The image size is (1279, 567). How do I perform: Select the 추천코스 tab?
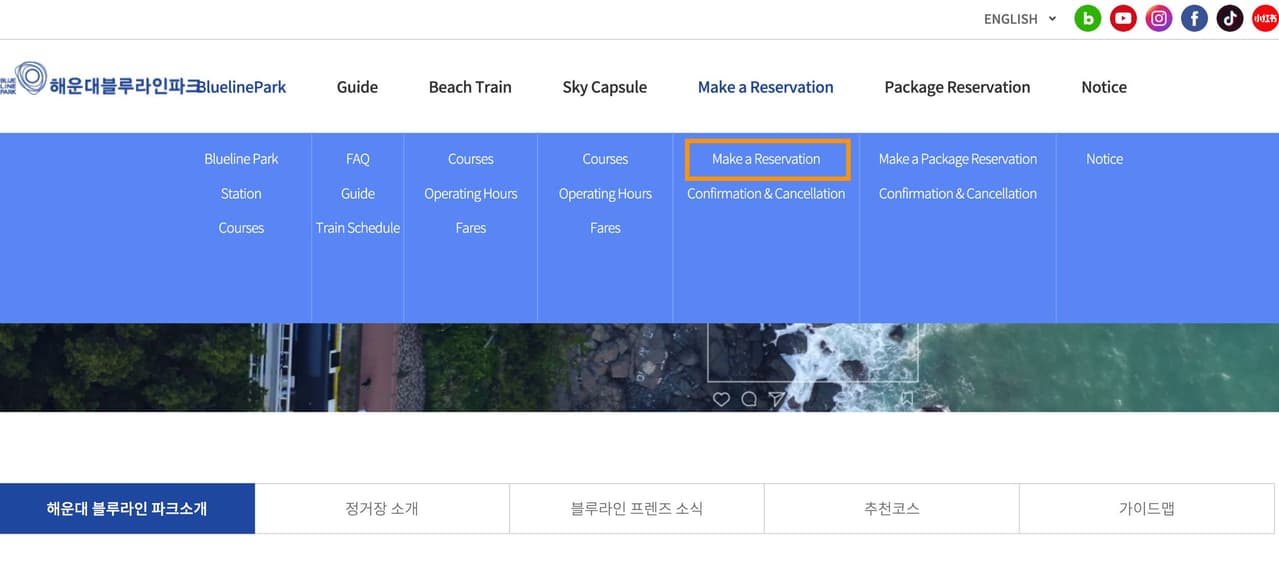tap(892, 509)
